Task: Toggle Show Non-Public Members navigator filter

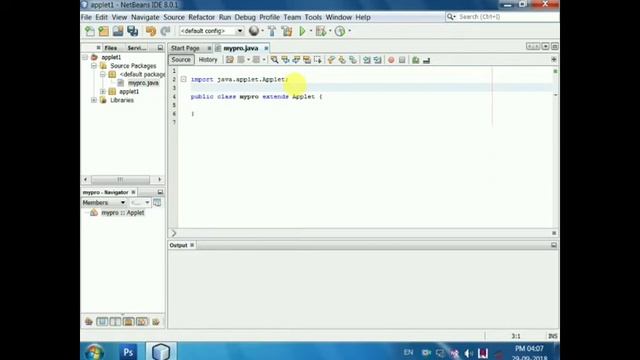Action: coord(129,322)
